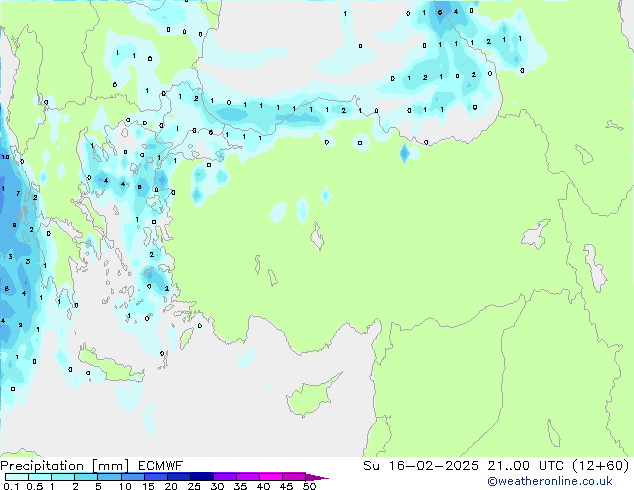634x490 pixels.
Task: Click the legend label "50"
Action: click(309, 486)
